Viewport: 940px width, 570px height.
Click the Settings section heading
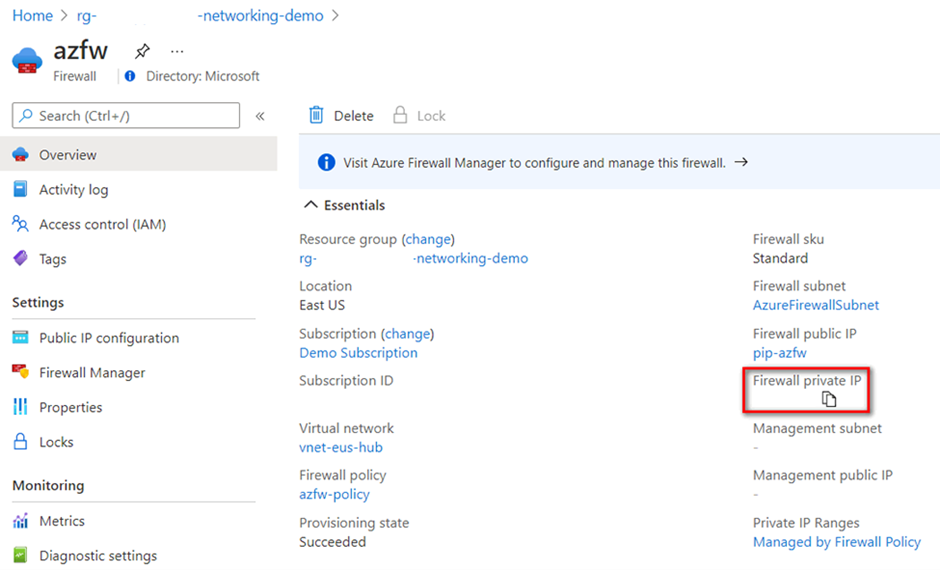click(38, 303)
